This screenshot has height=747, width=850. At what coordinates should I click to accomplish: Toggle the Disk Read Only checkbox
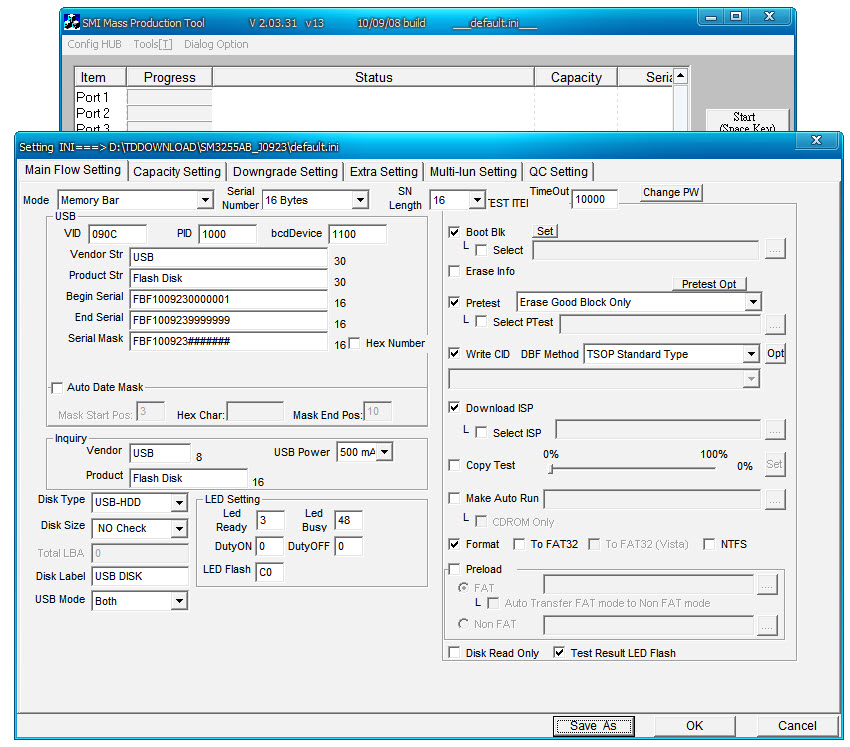click(x=455, y=653)
